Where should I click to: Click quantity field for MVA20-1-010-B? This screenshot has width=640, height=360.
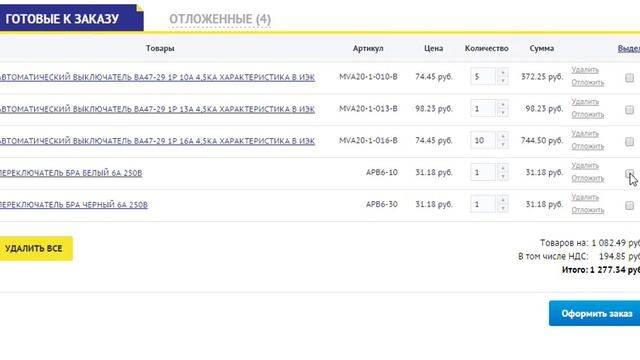click(x=483, y=76)
